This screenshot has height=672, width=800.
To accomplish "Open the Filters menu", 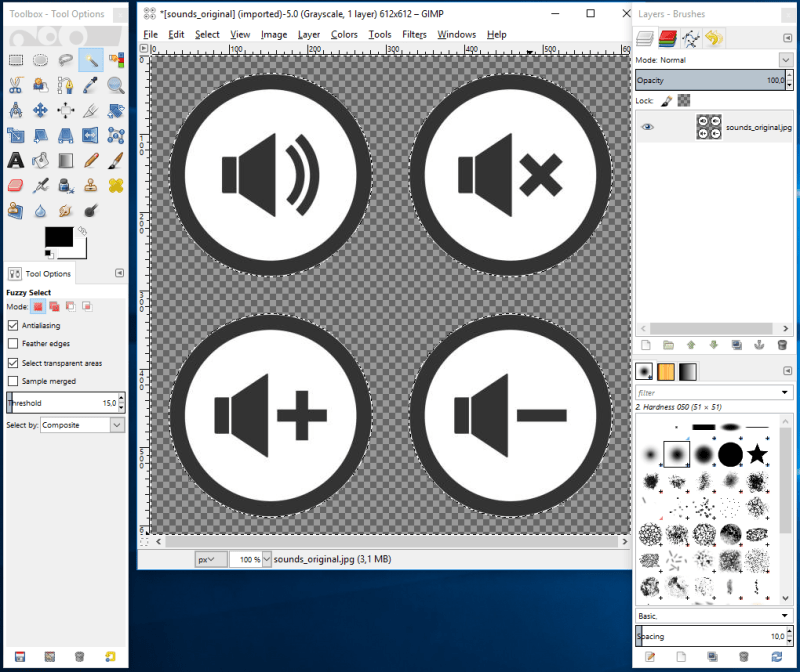I will (414, 34).
